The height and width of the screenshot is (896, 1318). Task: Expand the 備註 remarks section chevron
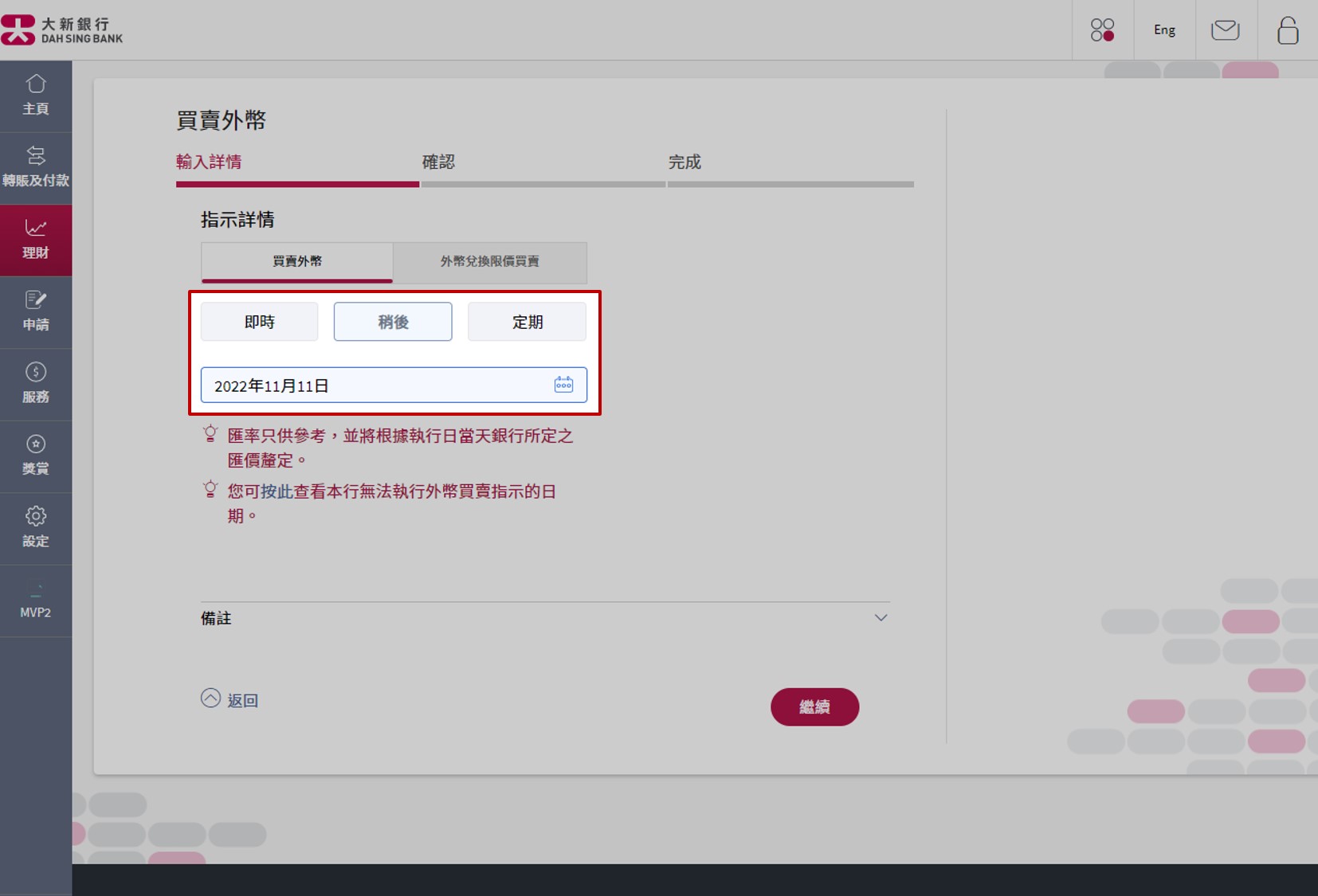point(881,618)
